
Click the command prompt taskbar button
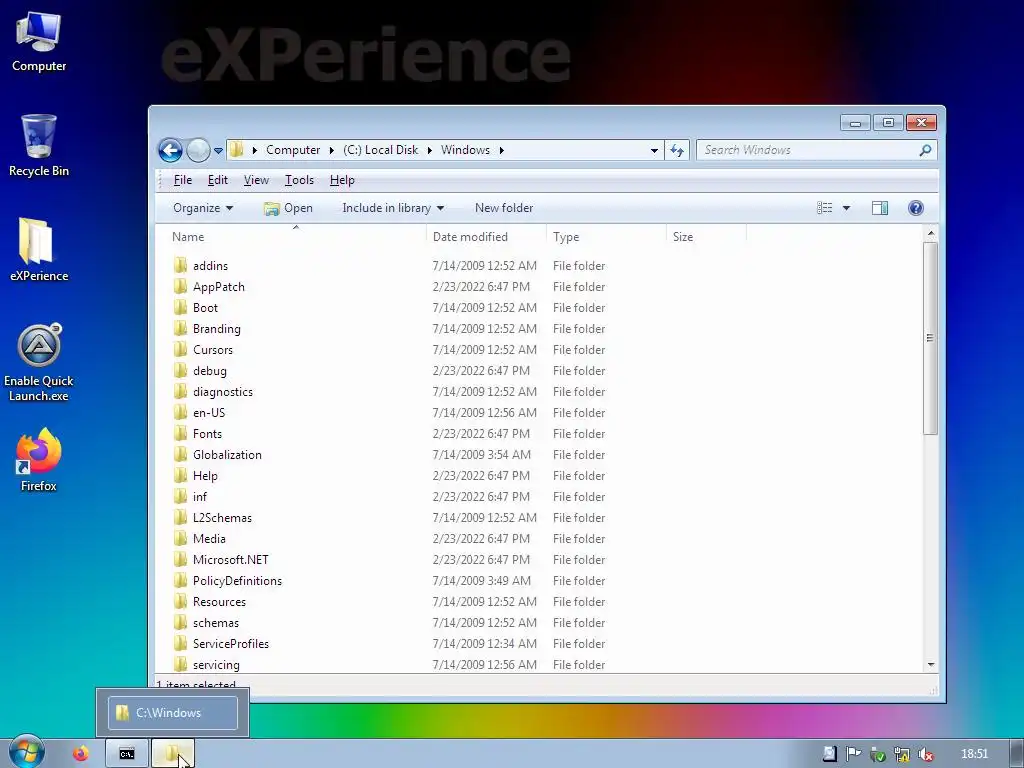[x=127, y=754]
